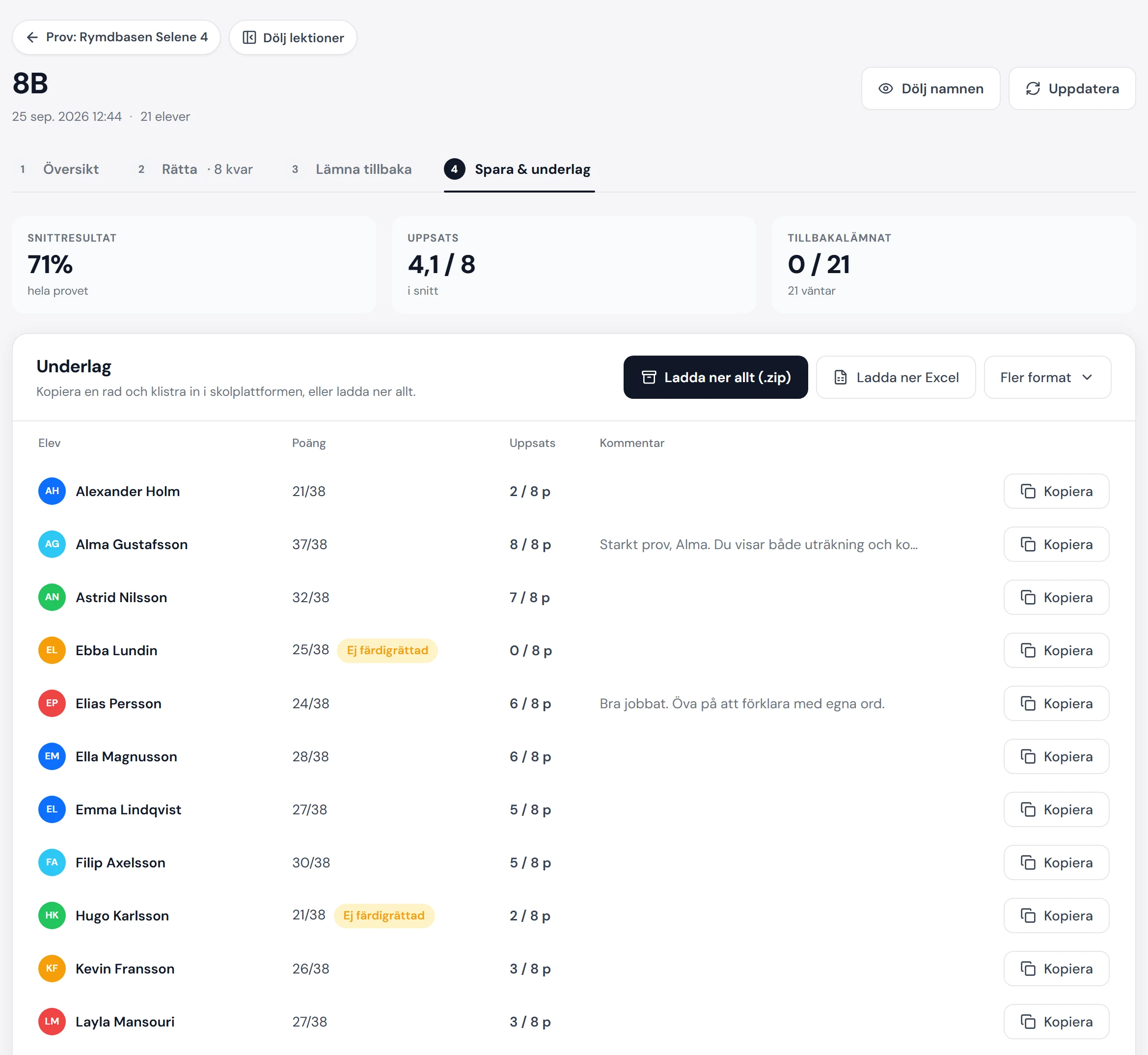Copy Hugo Karlsson's row with Kopiera
The image size is (1148, 1055).
[x=1057, y=916]
